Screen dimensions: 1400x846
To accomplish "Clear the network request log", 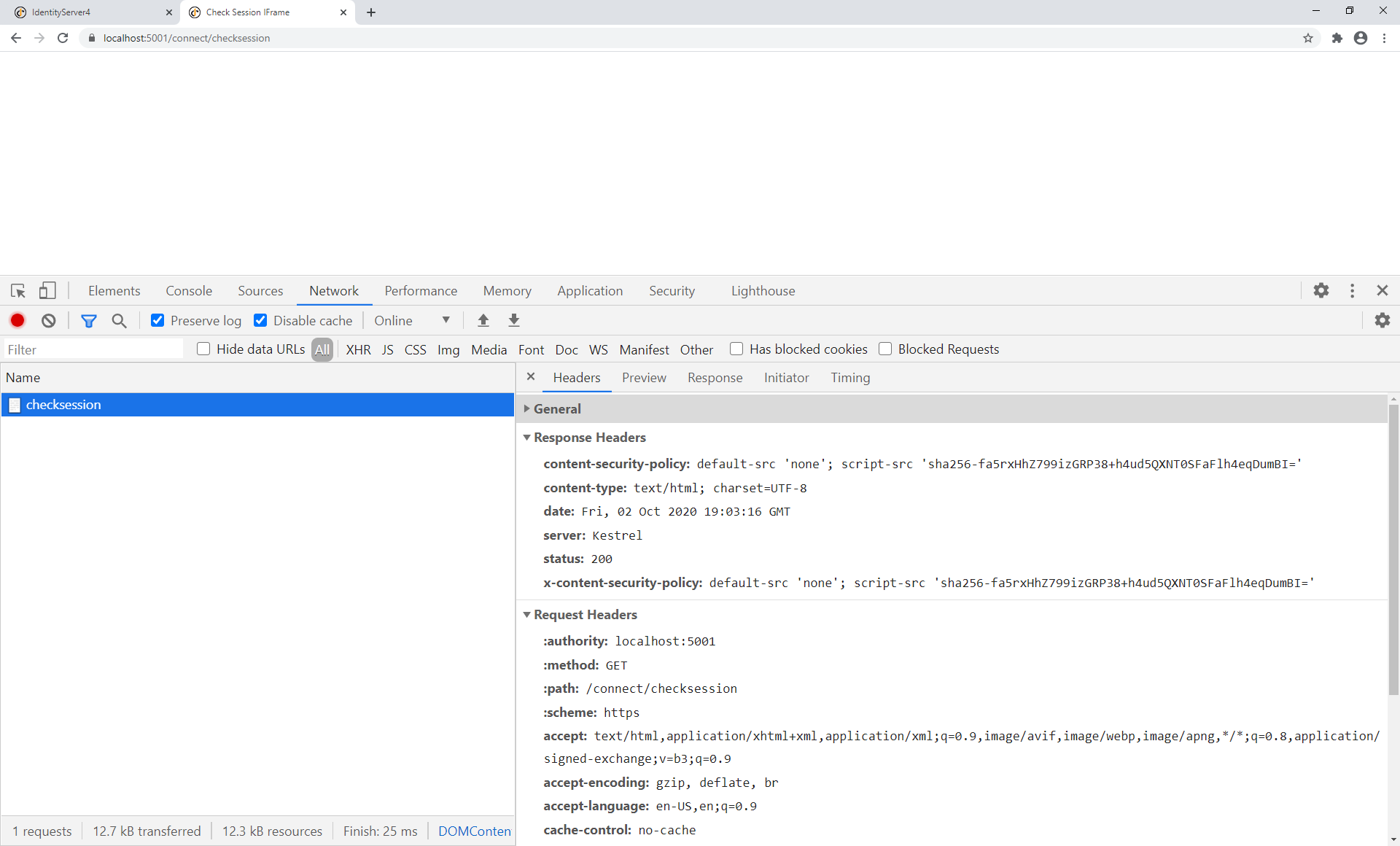I will point(47,320).
